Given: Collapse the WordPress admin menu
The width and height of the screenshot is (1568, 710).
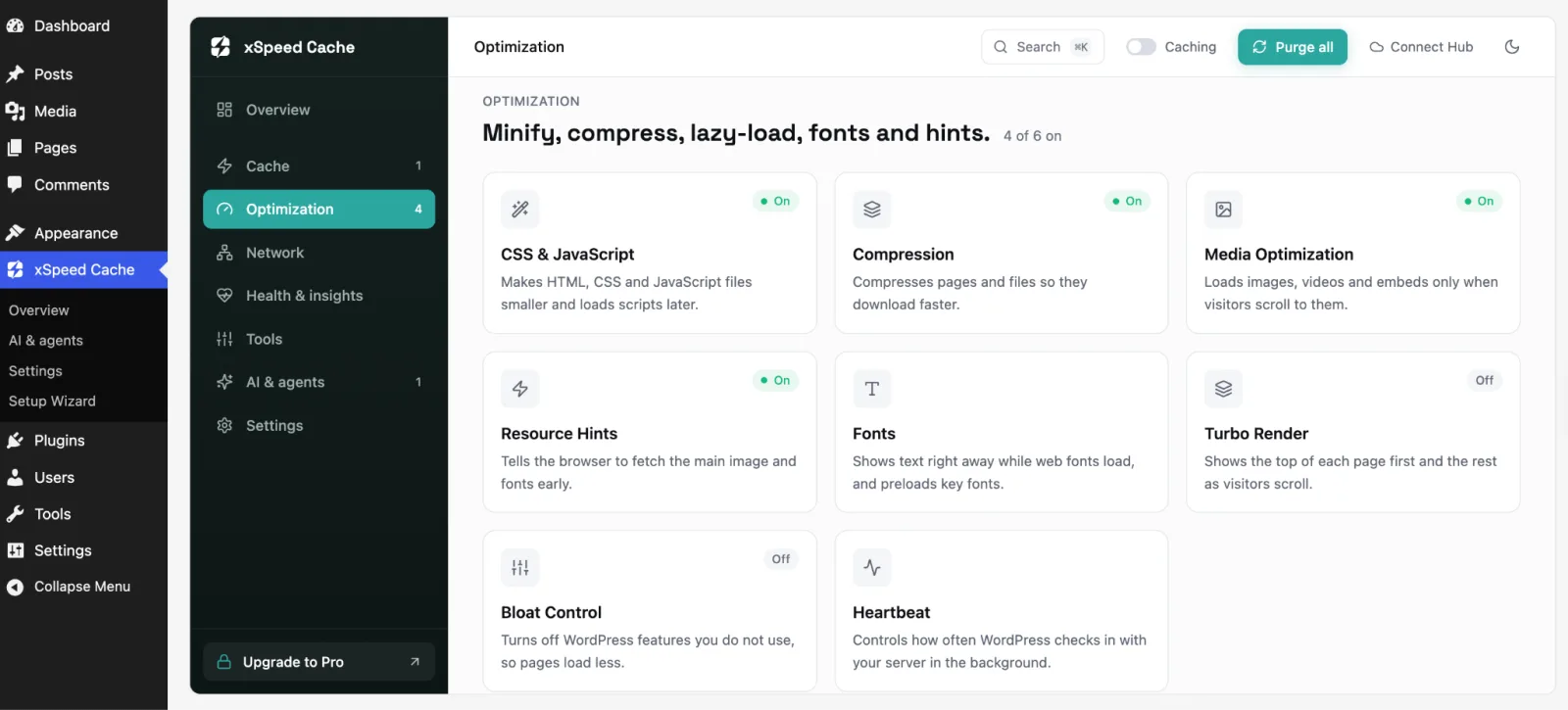Looking at the screenshot, I should (83, 587).
